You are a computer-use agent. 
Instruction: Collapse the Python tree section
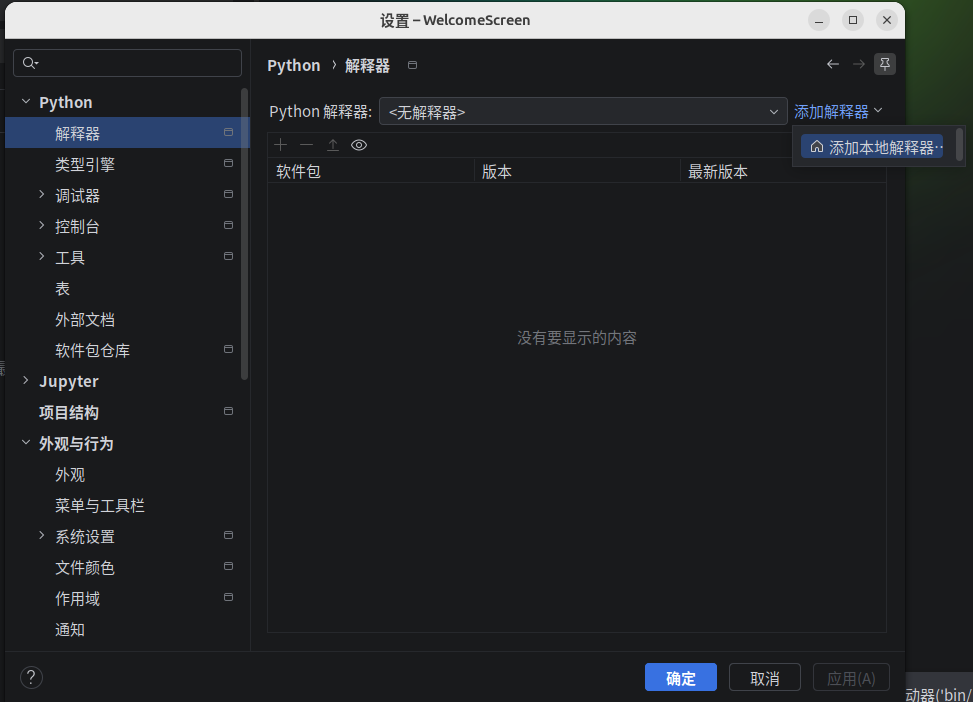[25, 101]
